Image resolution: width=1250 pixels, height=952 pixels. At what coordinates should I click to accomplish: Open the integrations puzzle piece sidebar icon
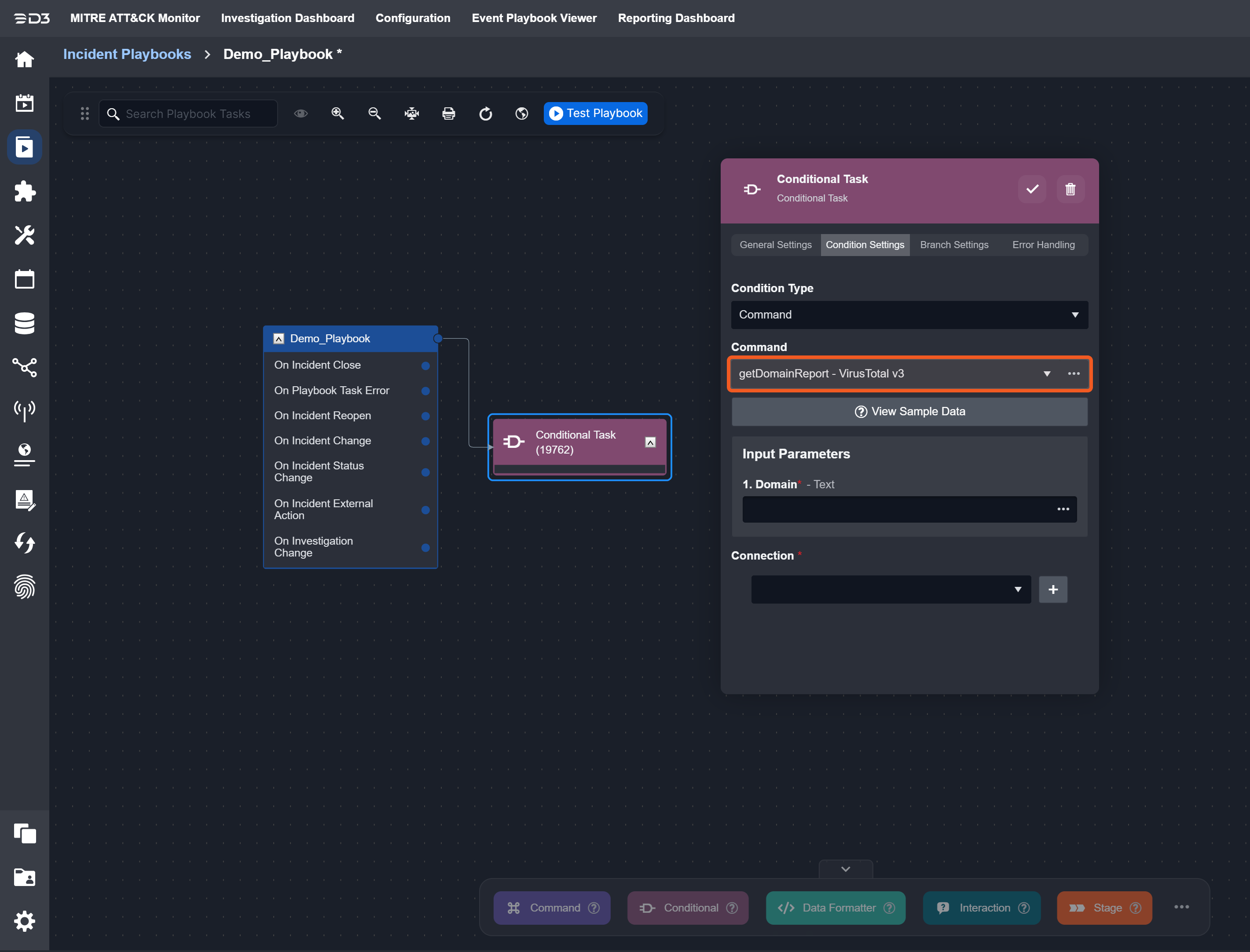point(24,191)
